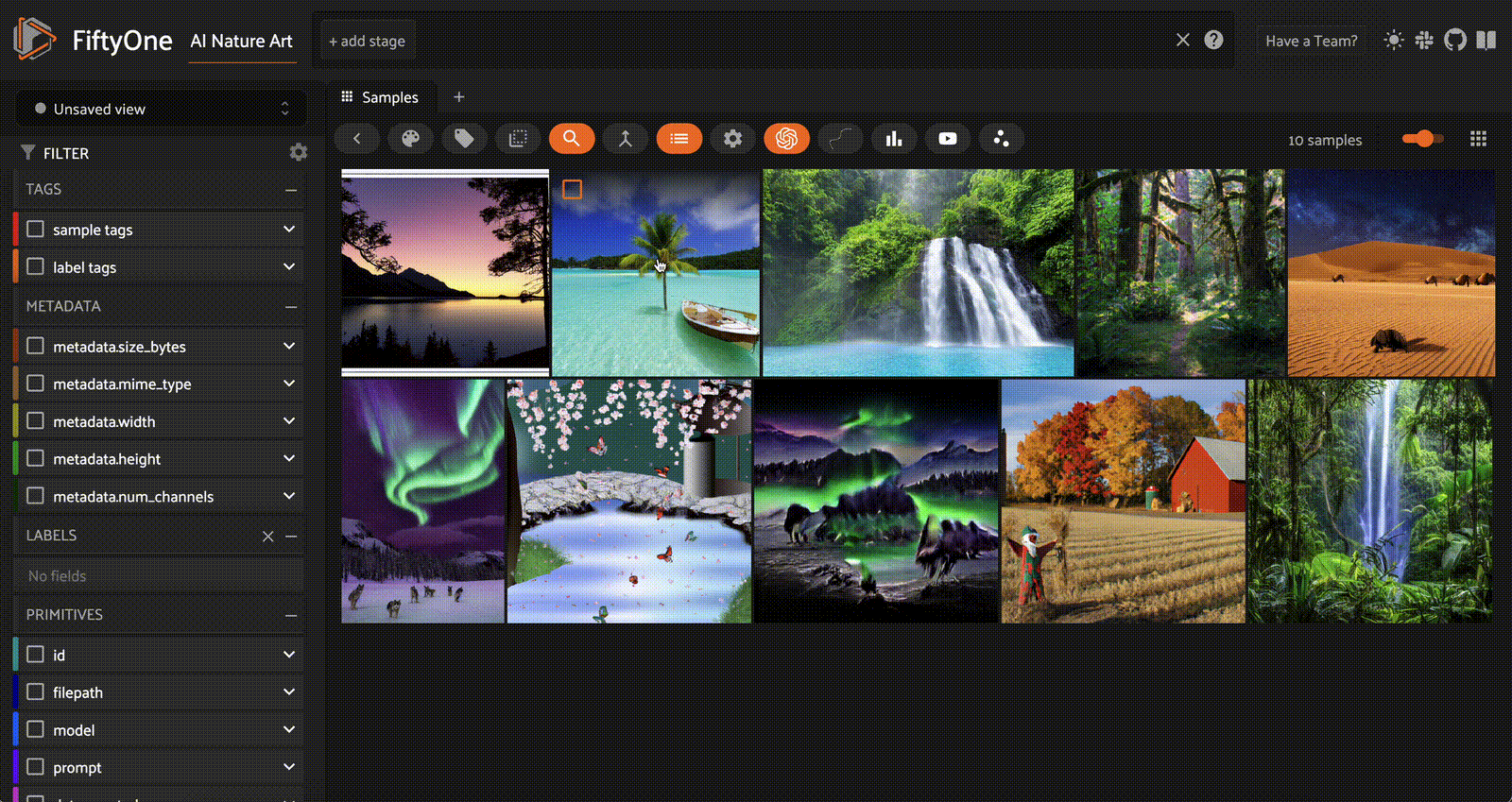Expand the prompt field dropdown
This screenshot has width=1512, height=802.
(x=289, y=767)
